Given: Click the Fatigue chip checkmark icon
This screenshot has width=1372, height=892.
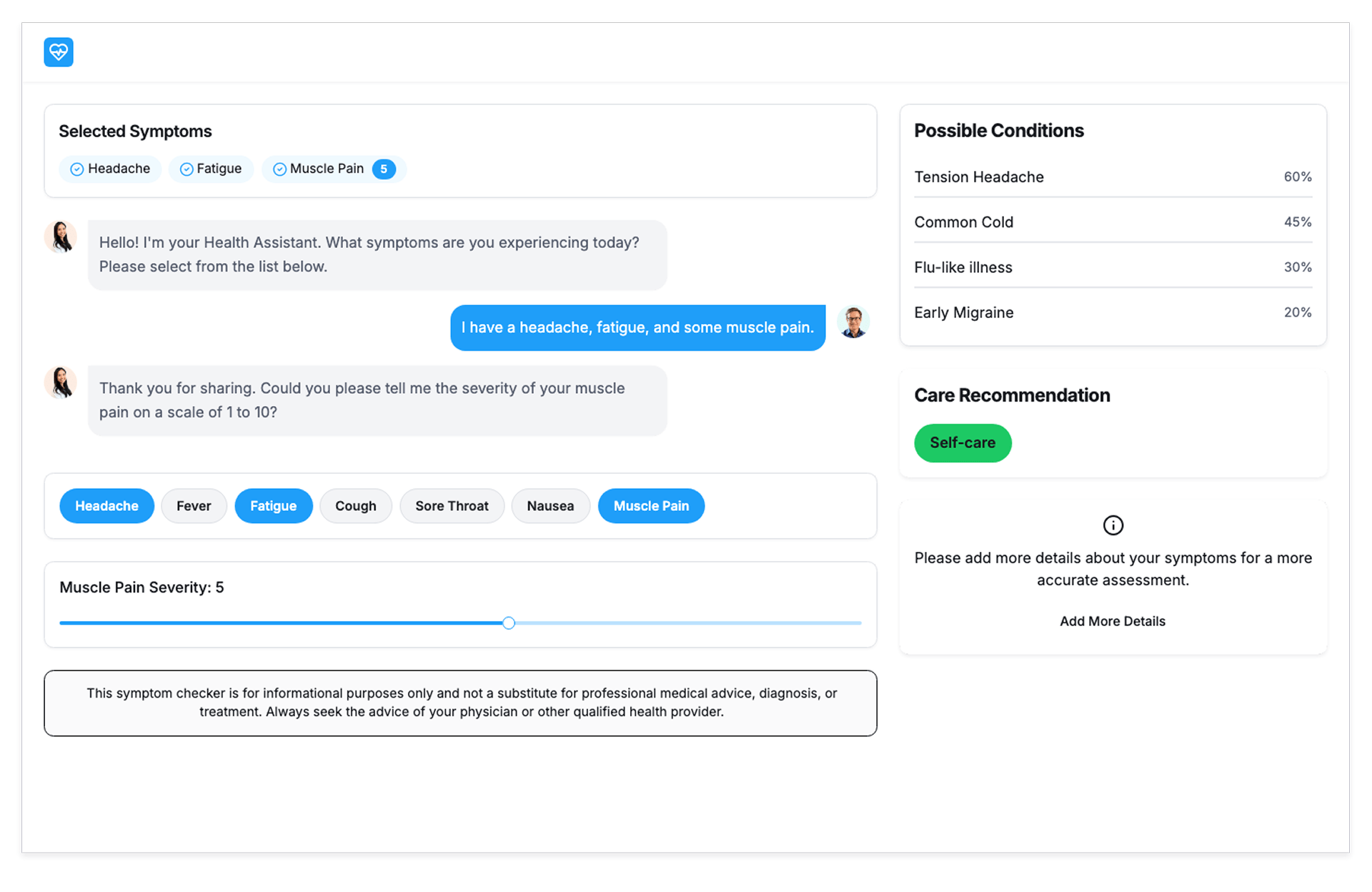Looking at the screenshot, I should tap(187, 169).
